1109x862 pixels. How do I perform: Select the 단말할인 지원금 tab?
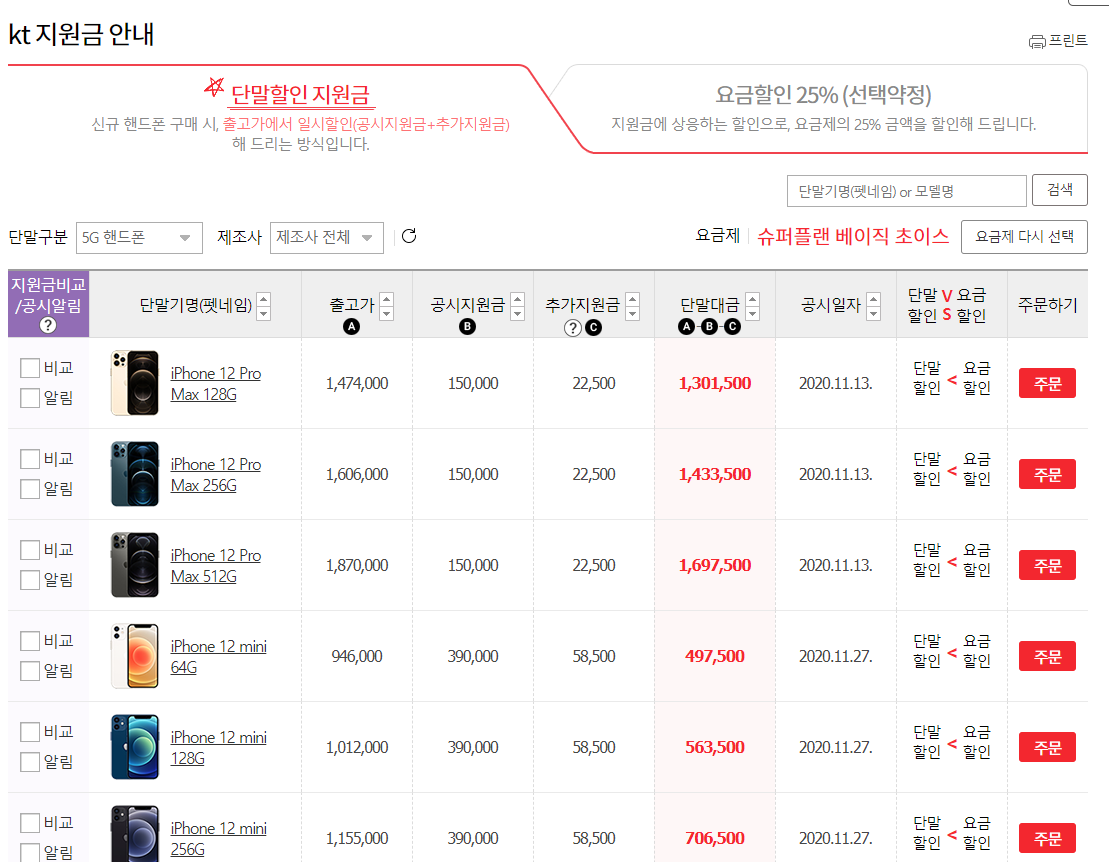click(x=301, y=94)
